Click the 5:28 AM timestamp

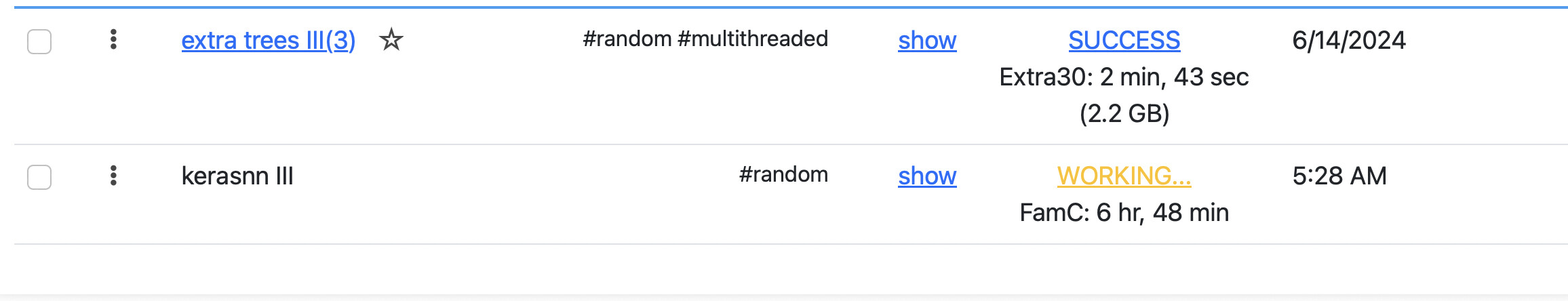pos(1339,176)
